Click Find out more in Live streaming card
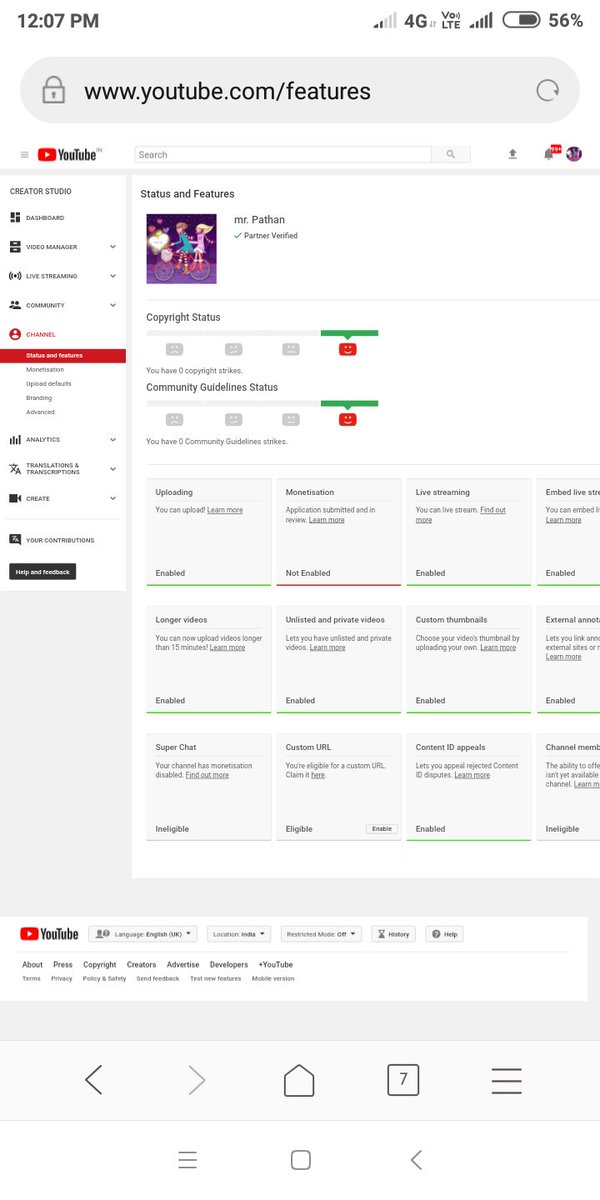This screenshot has height=1200, width=600. tap(460, 515)
